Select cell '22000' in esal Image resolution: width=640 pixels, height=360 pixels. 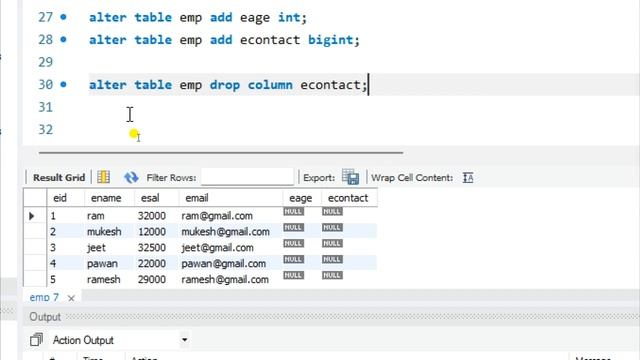[152, 263]
